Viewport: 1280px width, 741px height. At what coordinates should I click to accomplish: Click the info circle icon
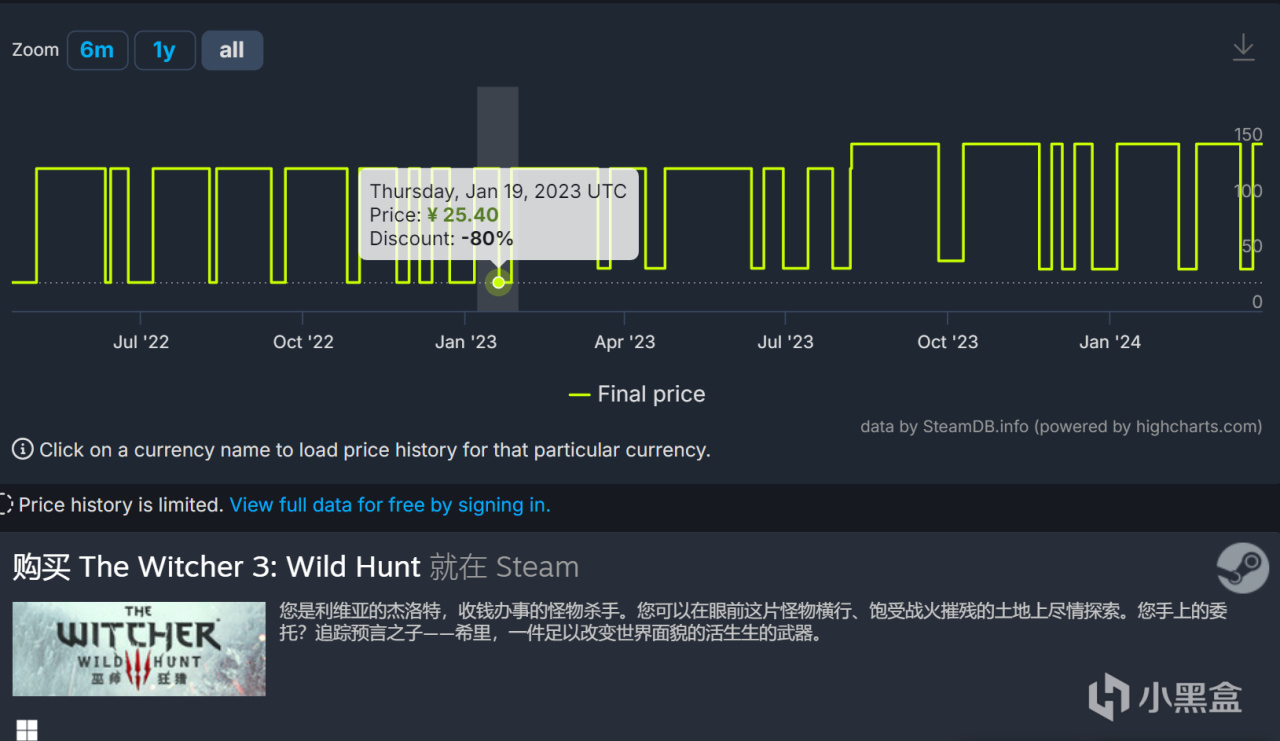tap(22, 449)
